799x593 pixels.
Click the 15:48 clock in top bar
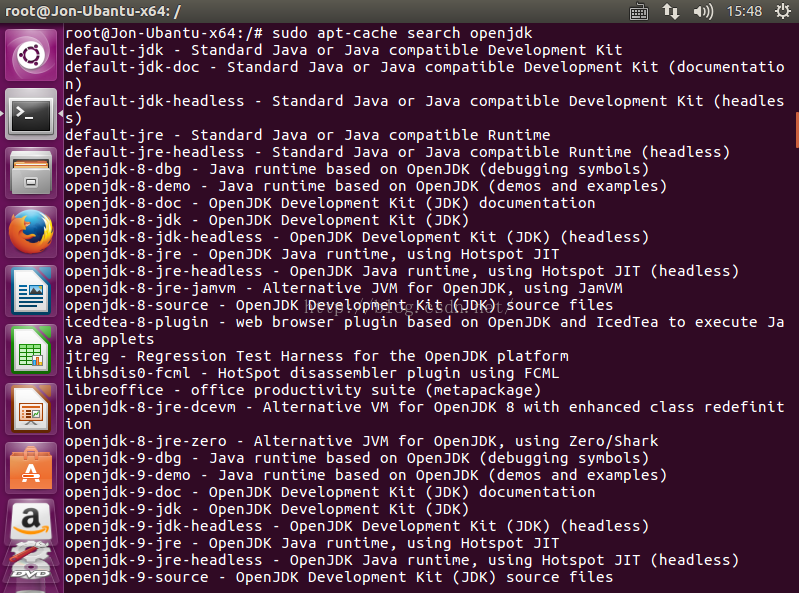point(744,12)
